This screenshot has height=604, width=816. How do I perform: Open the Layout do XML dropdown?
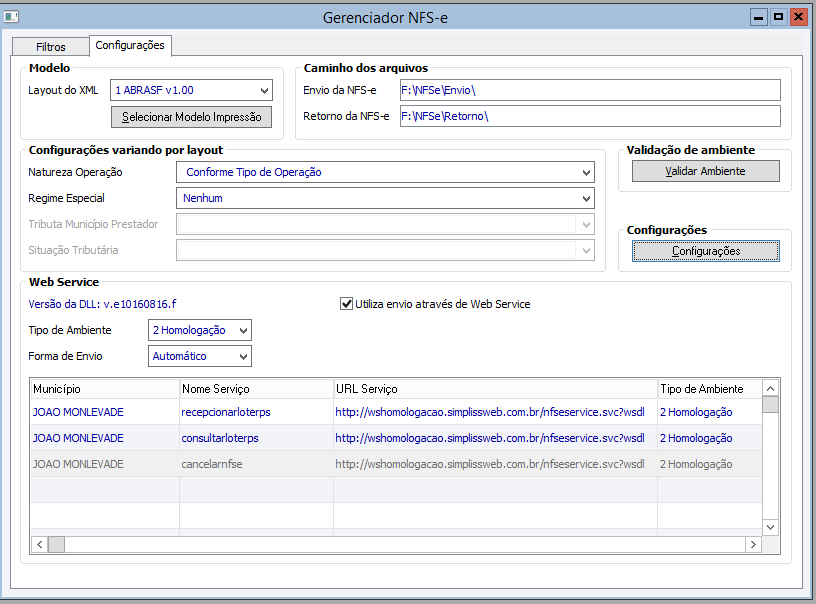264,91
